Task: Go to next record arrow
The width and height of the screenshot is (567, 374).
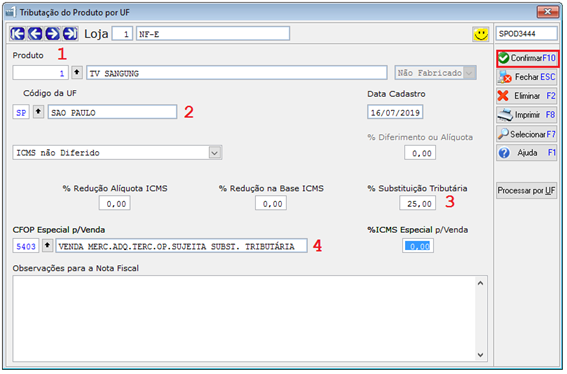Action: point(53,34)
